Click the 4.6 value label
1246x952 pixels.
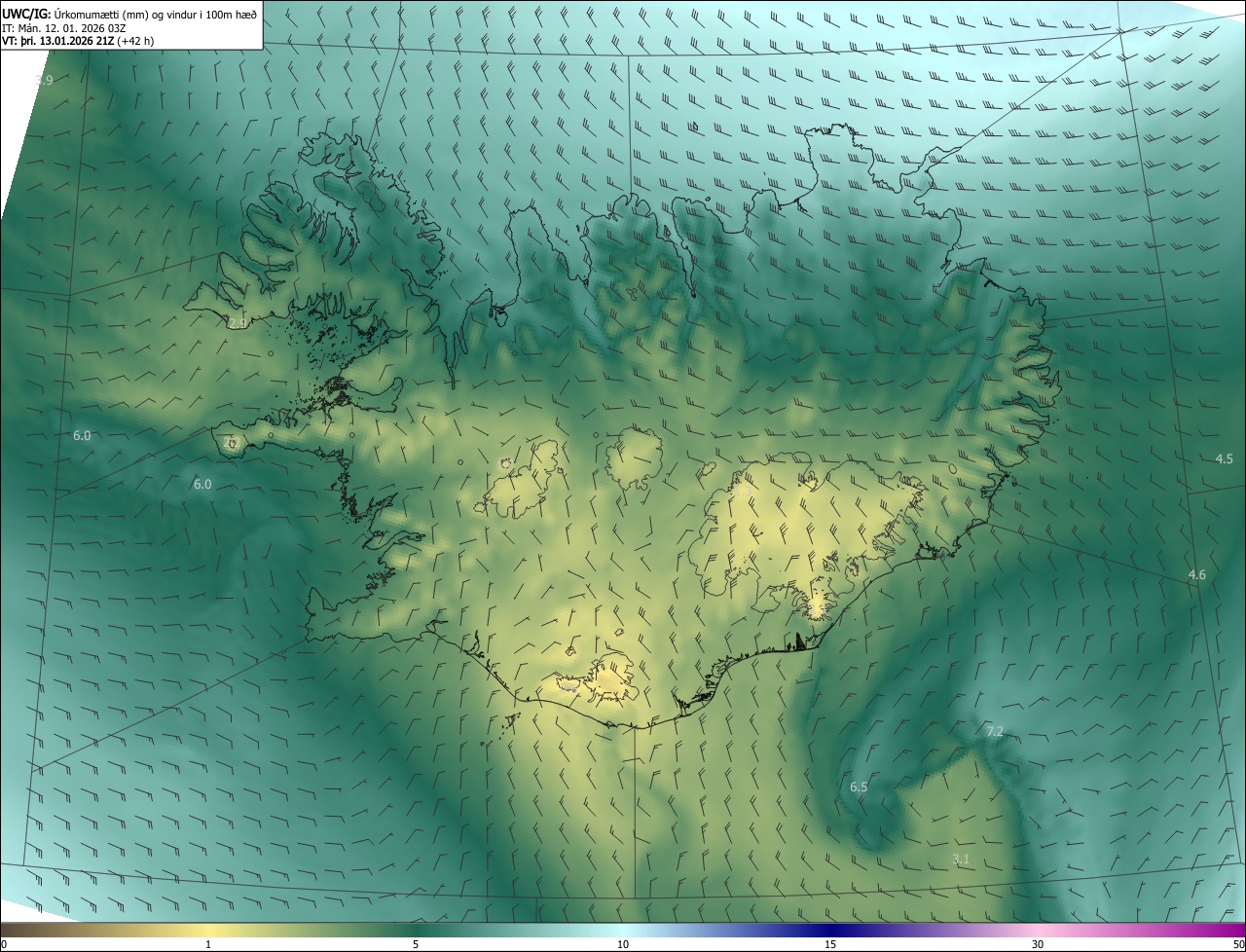tap(1197, 575)
